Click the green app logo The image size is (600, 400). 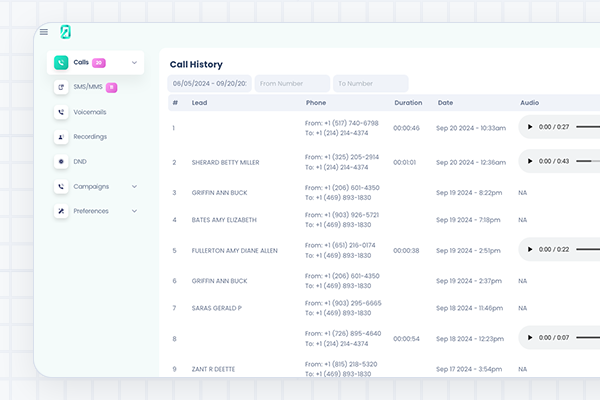point(66,32)
